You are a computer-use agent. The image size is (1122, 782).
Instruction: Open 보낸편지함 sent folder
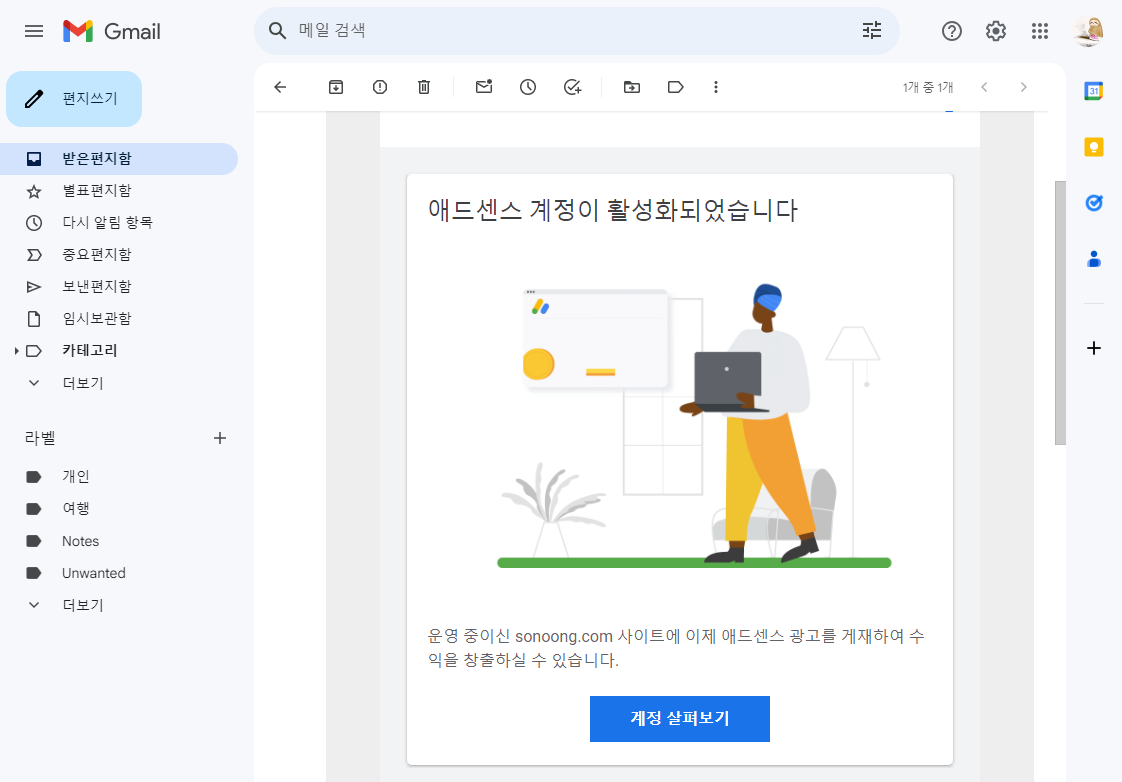tap(119, 287)
